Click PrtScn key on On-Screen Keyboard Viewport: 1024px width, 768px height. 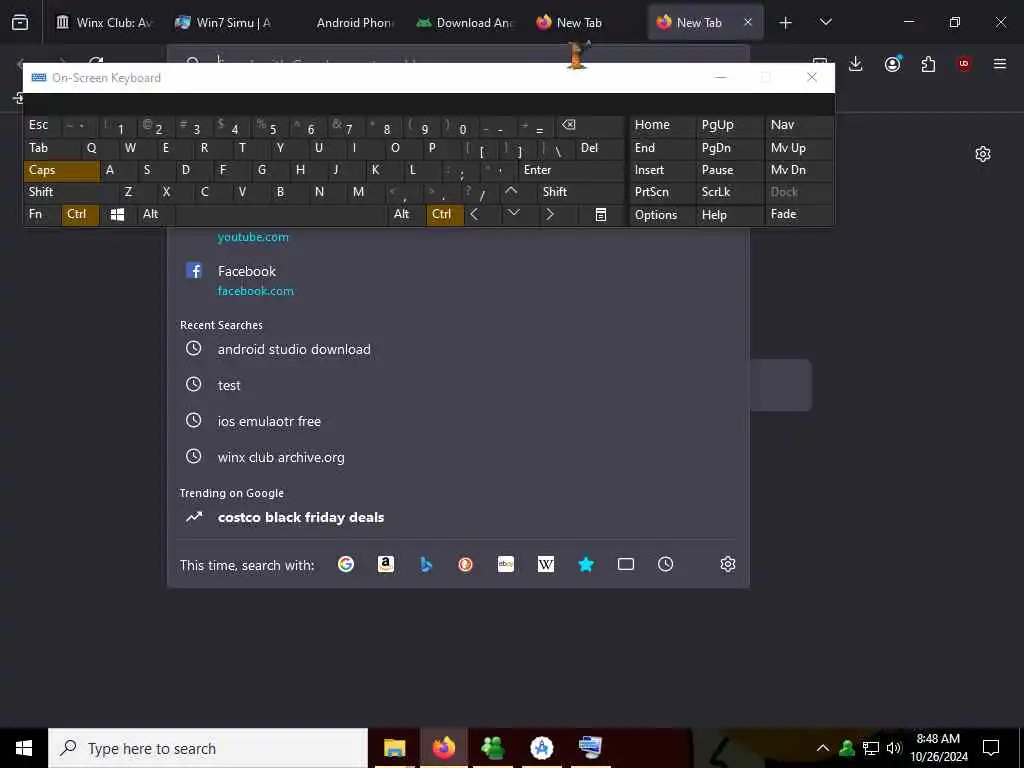tap(662, 193)
